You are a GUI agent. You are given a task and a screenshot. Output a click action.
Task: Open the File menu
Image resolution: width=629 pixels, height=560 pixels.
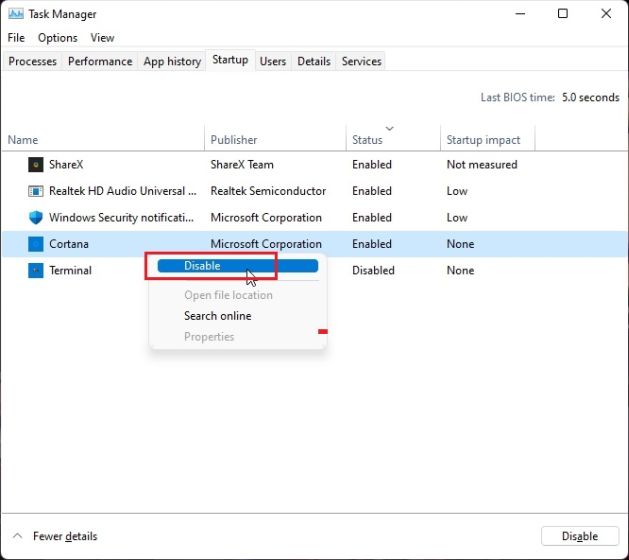(x=16, y=38)
